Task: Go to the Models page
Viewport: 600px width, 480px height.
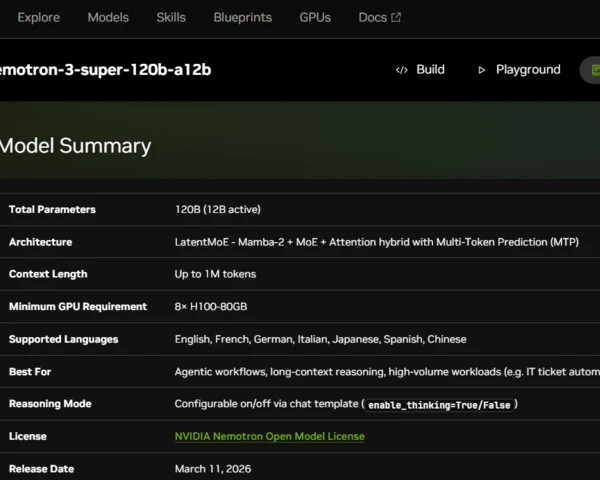Action: tap(108, 18)
